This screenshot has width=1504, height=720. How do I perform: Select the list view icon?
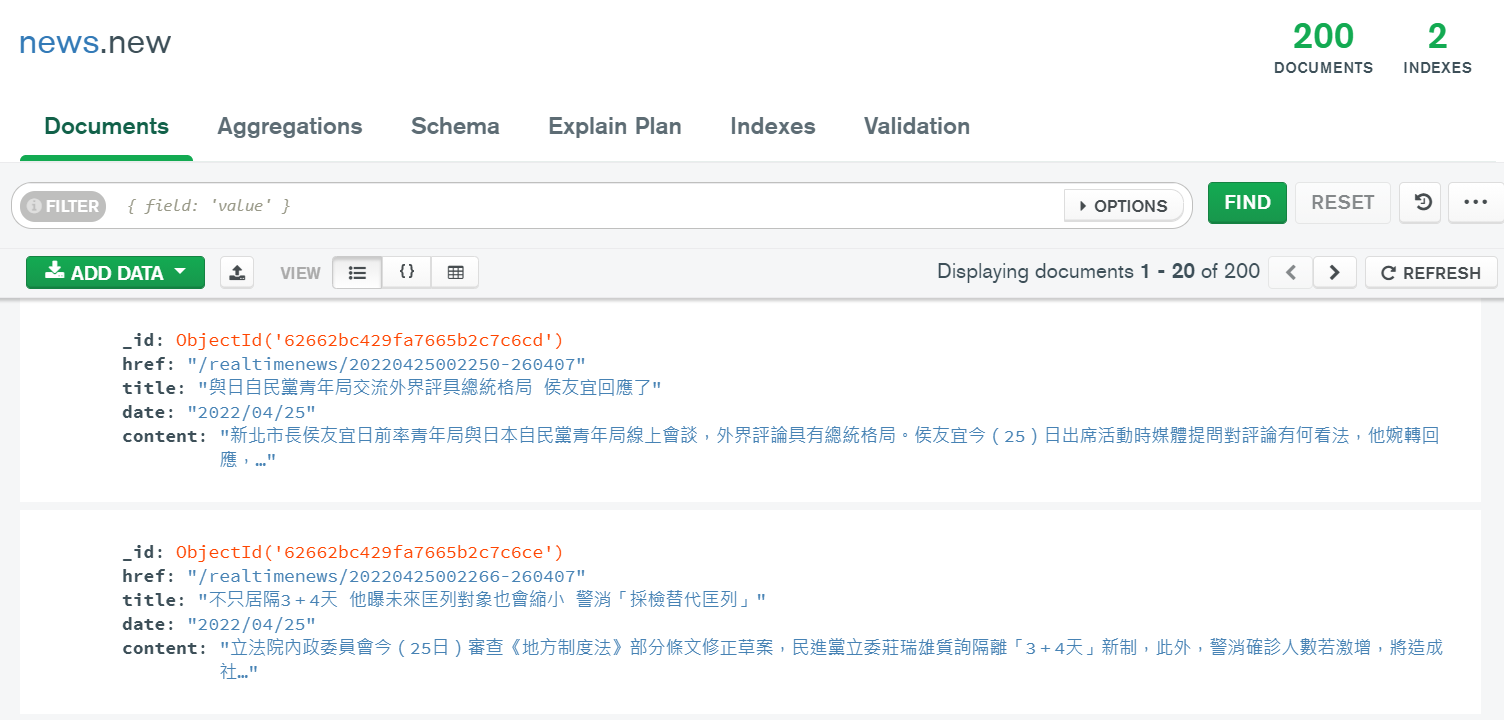pos(357,271)
